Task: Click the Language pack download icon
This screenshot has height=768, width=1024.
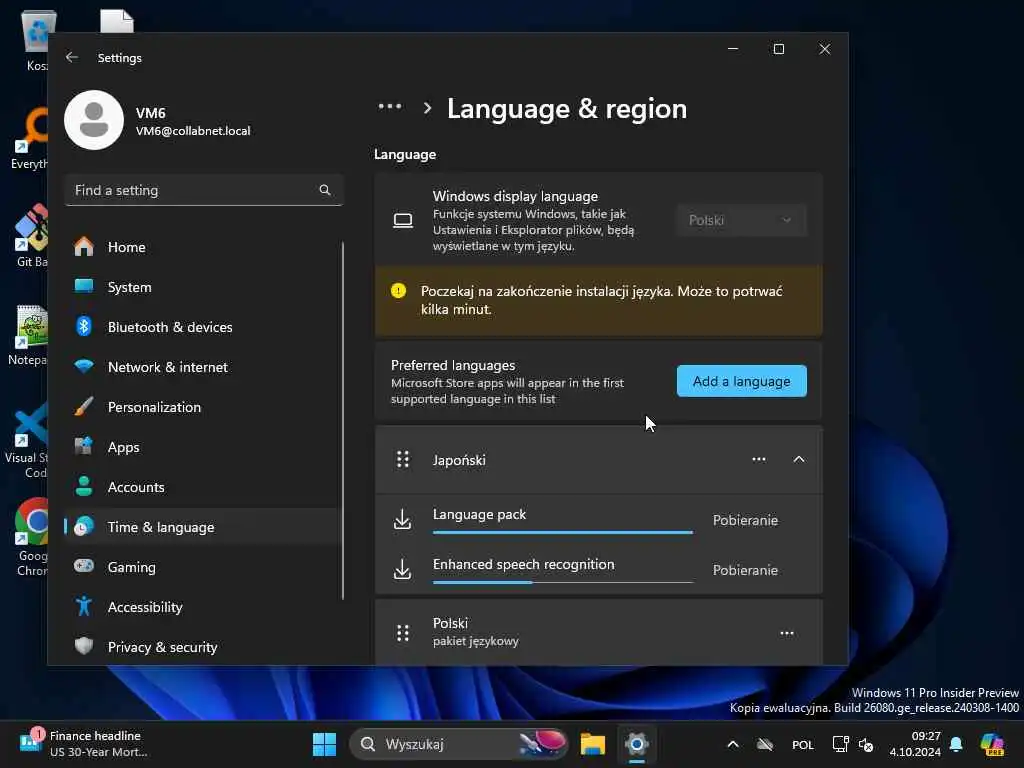Action: tap(403, 520)
